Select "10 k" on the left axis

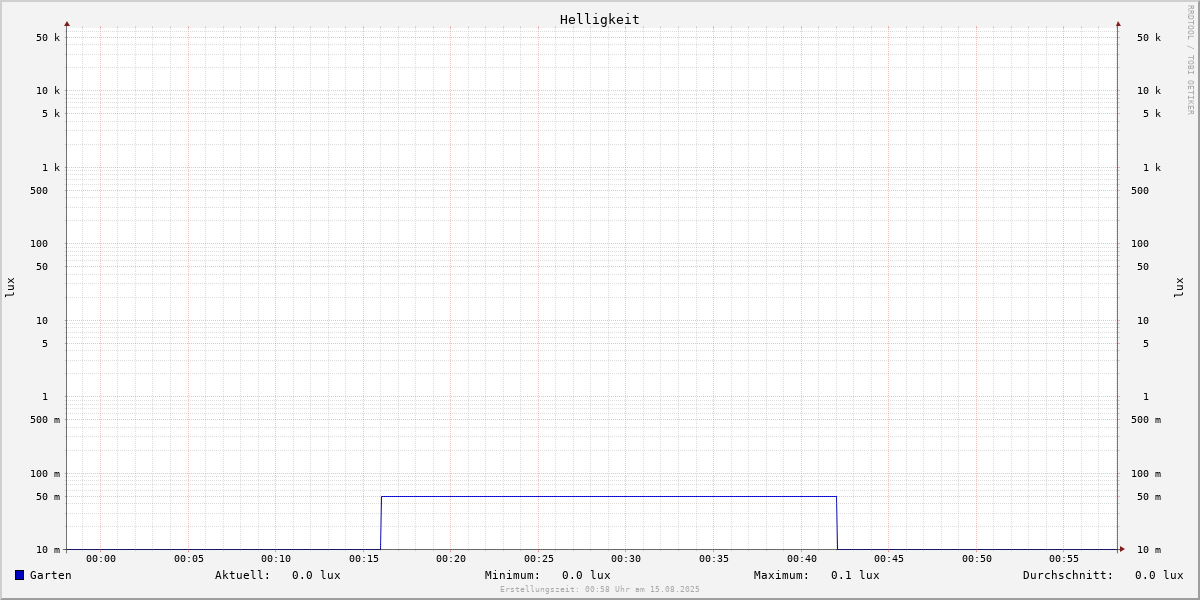pyautogui.click(x=48, y=91)
